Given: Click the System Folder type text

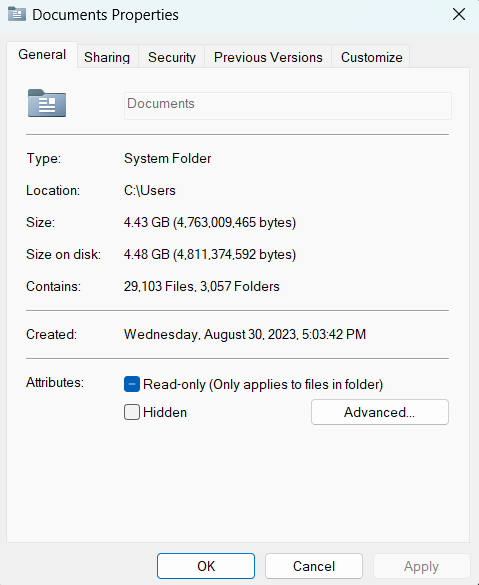Looking at the screenshot, I should (168, 159).
